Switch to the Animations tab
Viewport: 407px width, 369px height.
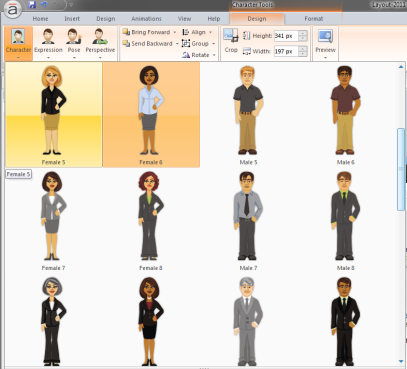(x=146, y=19)
